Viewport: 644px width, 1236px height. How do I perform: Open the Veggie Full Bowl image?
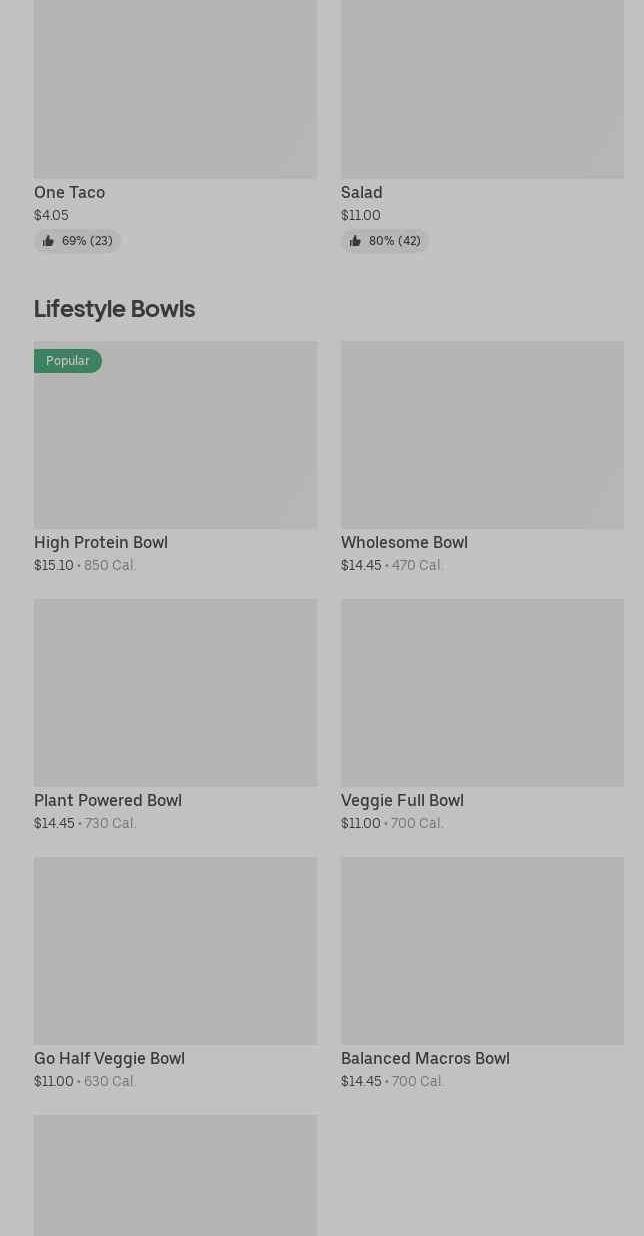(x=482, y=693)
